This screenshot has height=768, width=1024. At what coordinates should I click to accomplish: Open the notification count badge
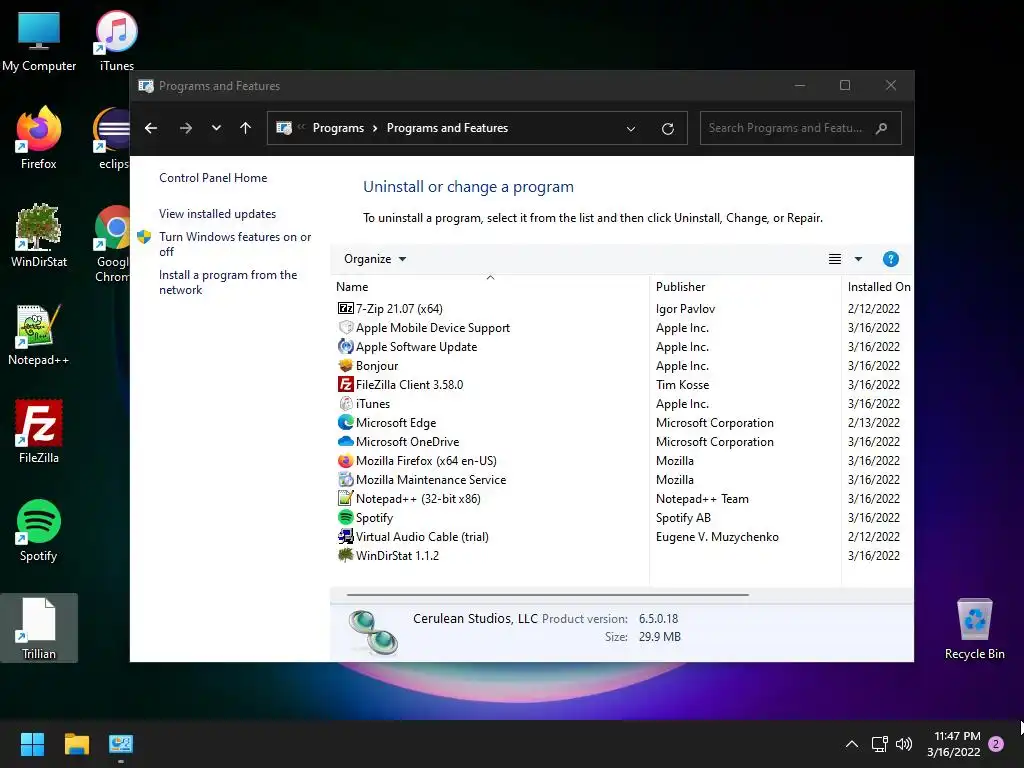(996, 744)
